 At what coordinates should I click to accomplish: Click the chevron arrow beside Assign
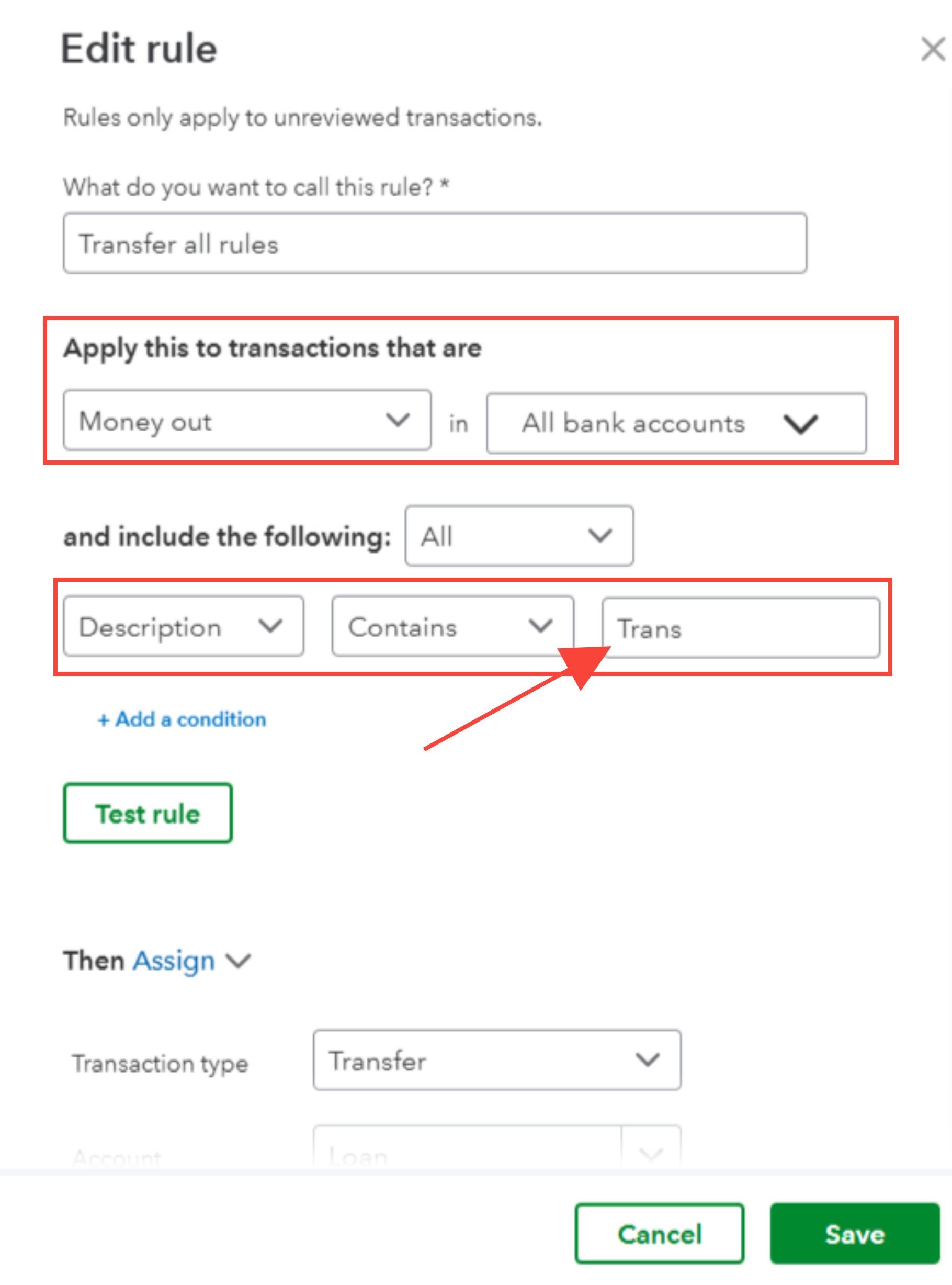coord(238,961)
